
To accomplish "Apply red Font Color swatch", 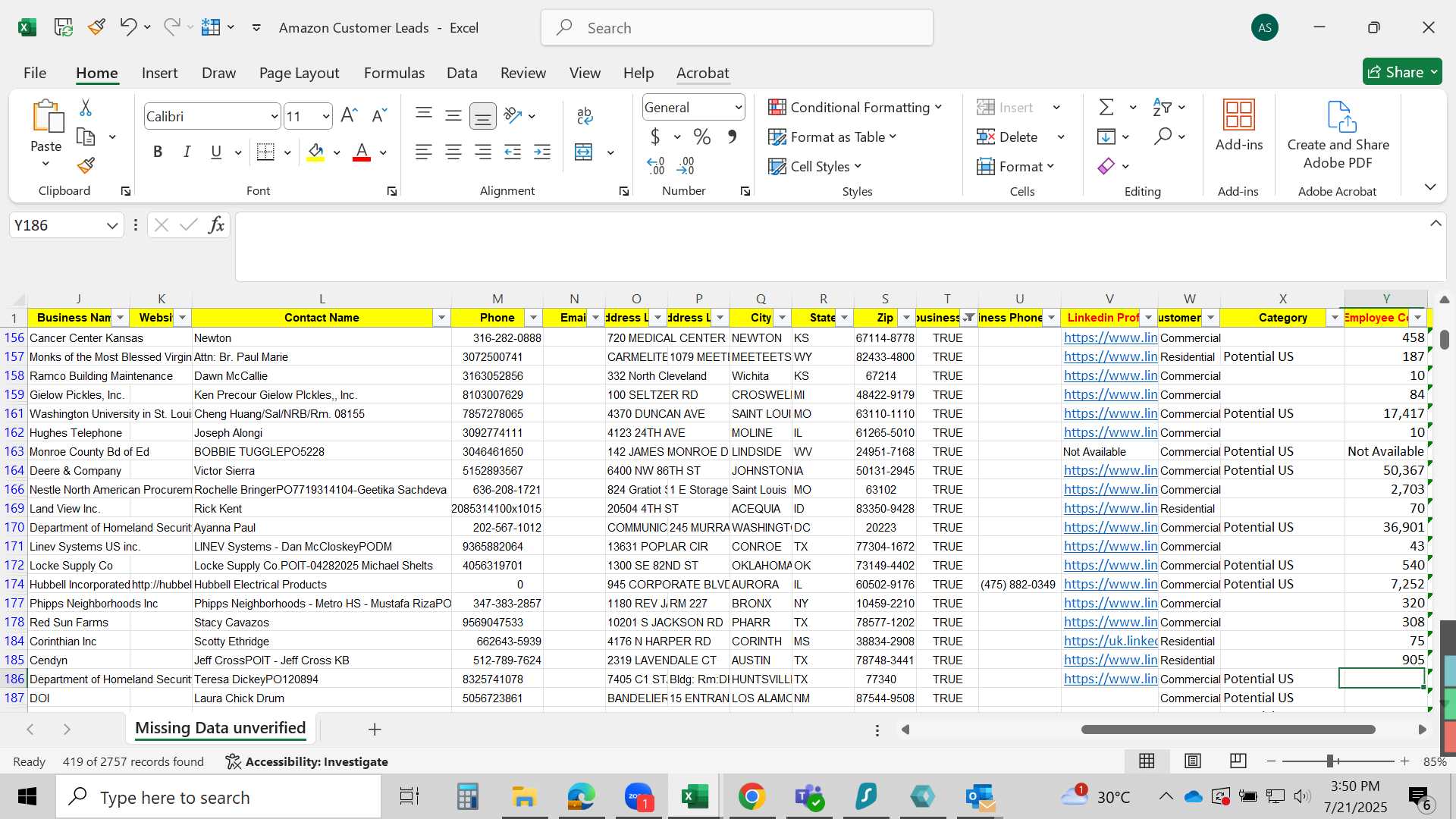I will point(362,152).
